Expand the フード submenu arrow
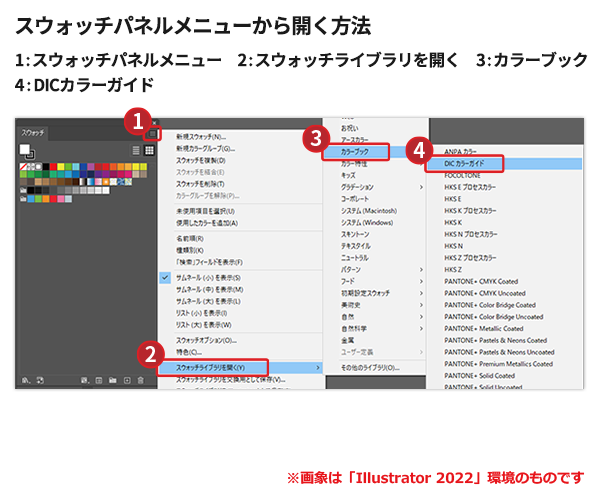Screen dimensions: 600x500 [x=421, y=282]
